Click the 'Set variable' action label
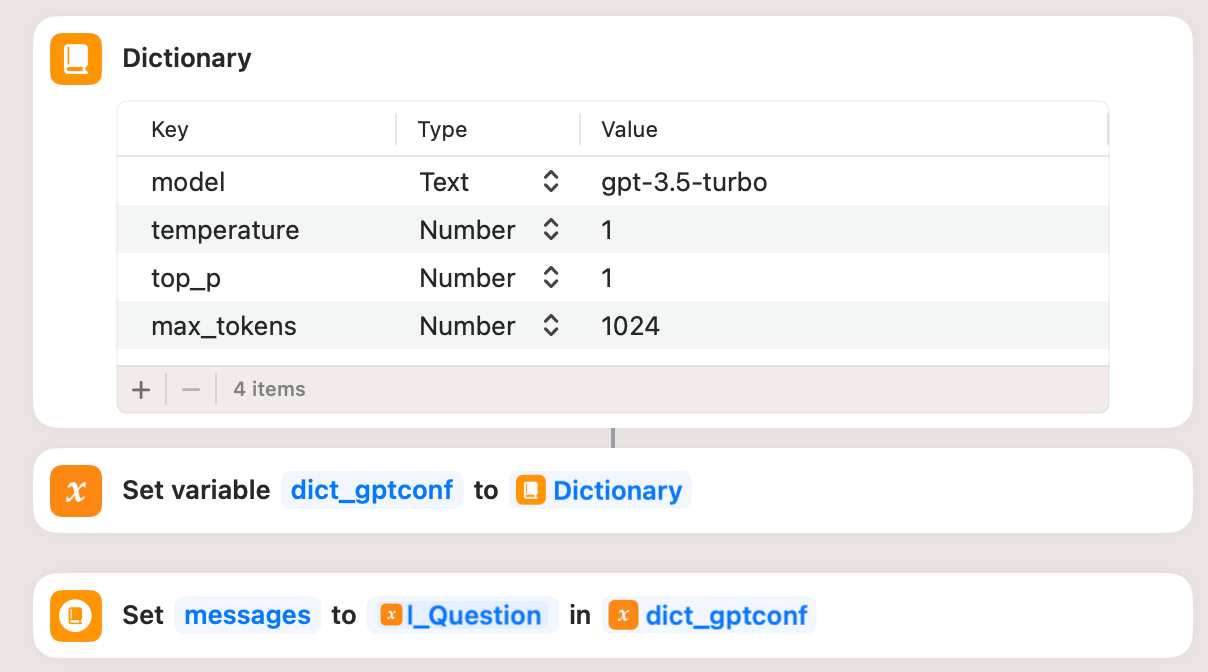1208x672 pixels. pos(196,491)
